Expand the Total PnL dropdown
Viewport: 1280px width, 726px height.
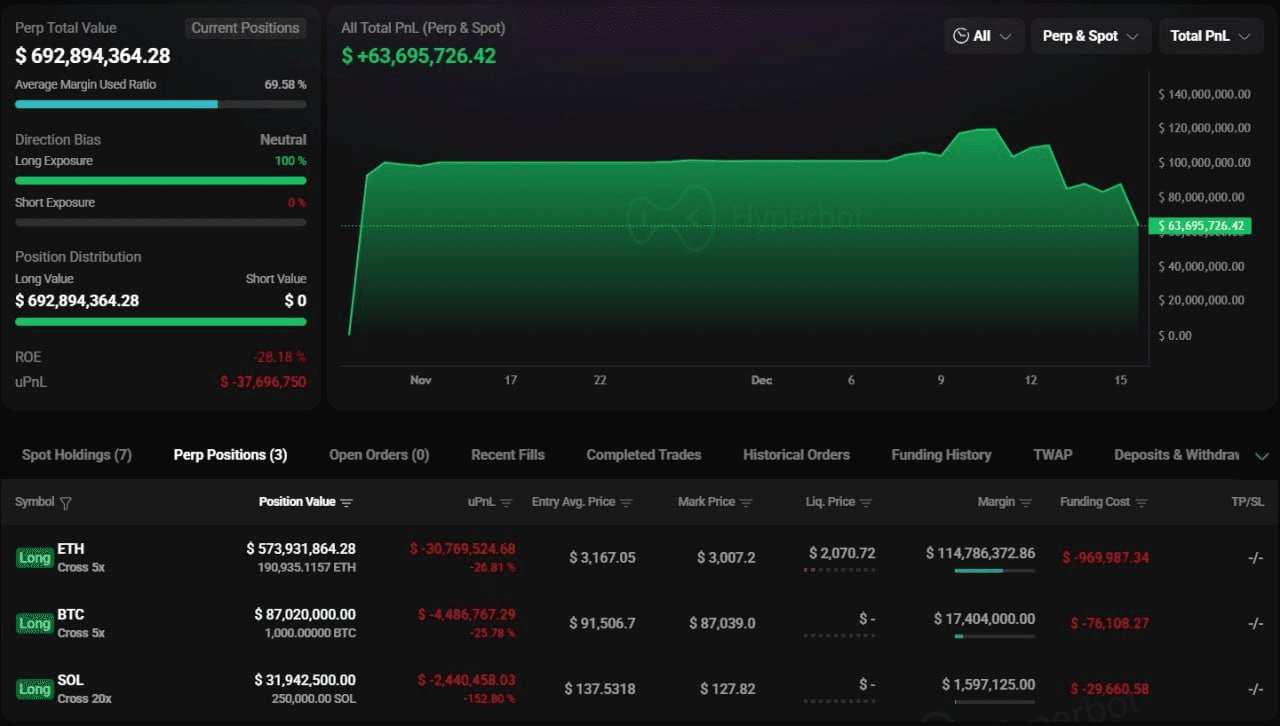[1210, 36]
